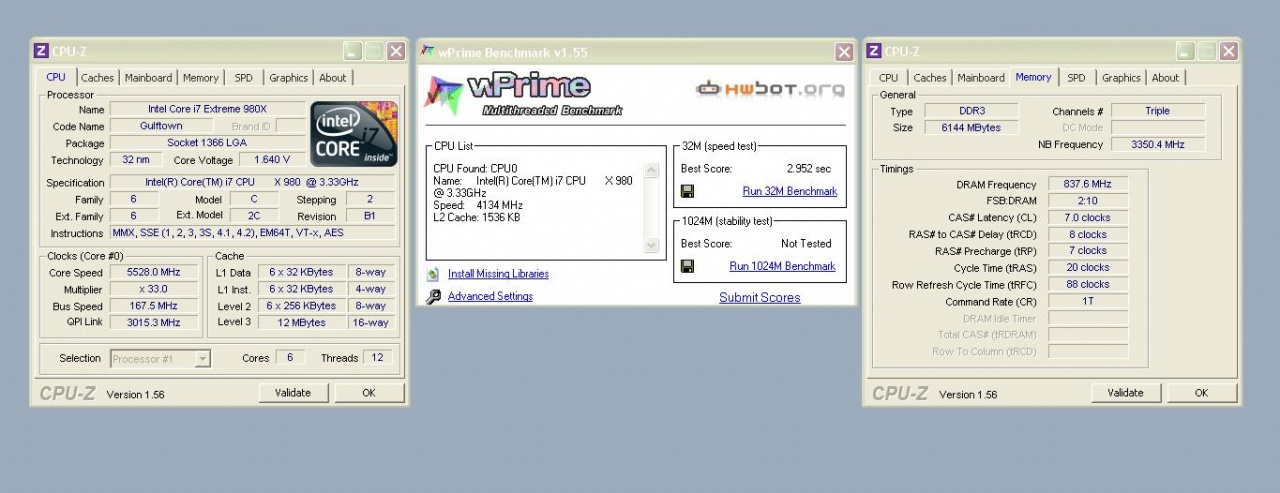The height and width of the screenshot is (493, 1280).
Task: Click the save icon beside Run 1024M Benchmark
Action: (687, 266)
